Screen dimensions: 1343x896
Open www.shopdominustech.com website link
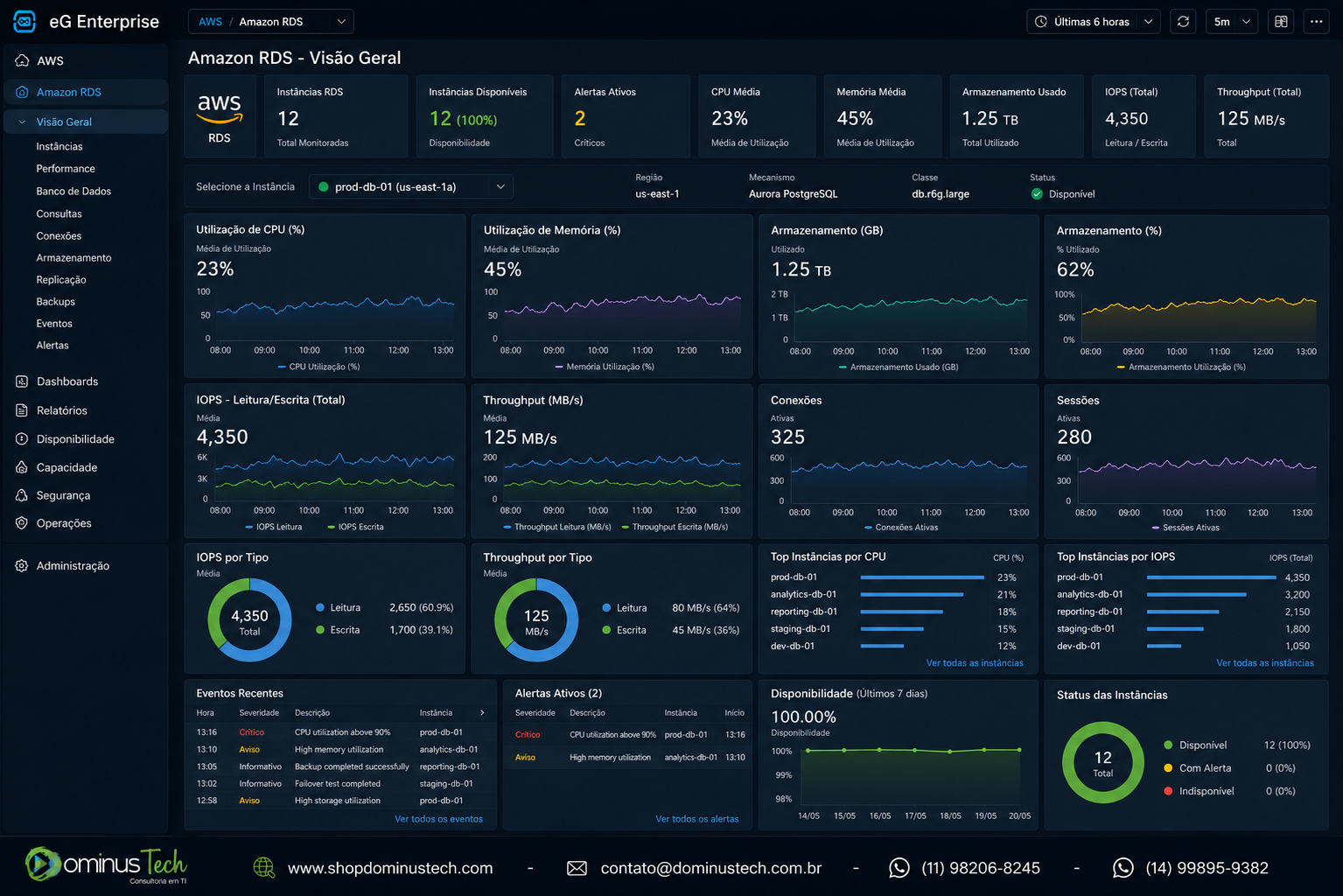click(x=390, y=868)
